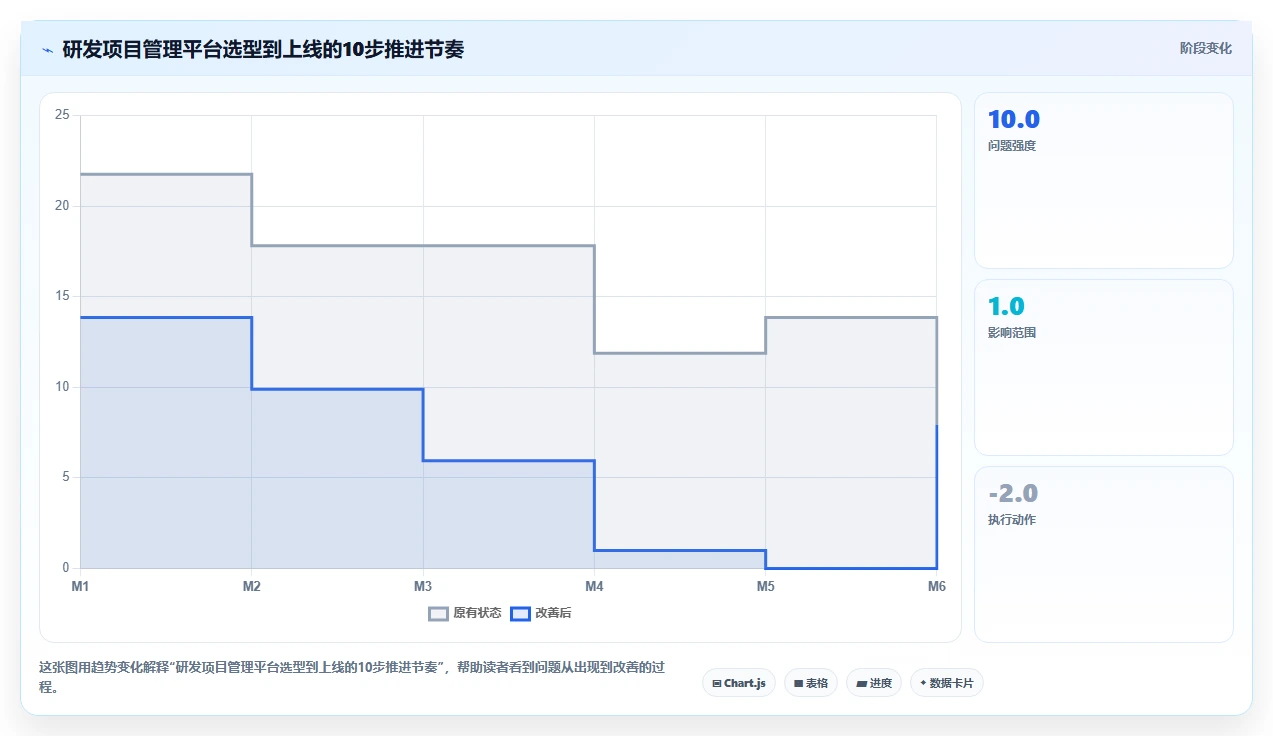1273x736 pixels.
Task: Click the 表格 tag chip
Action: 811,683
